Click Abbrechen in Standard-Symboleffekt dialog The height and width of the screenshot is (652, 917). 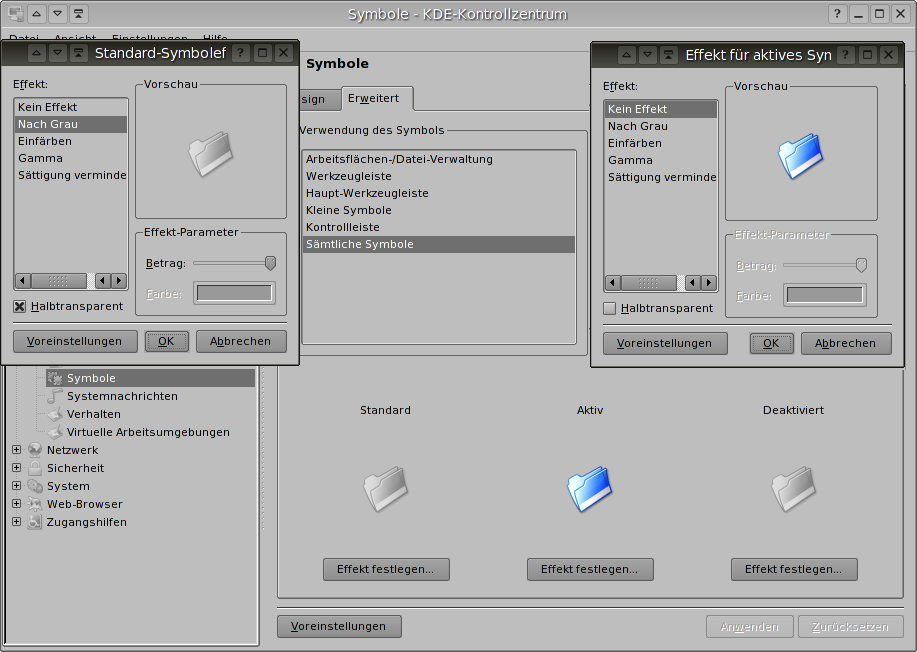[241, 341]
